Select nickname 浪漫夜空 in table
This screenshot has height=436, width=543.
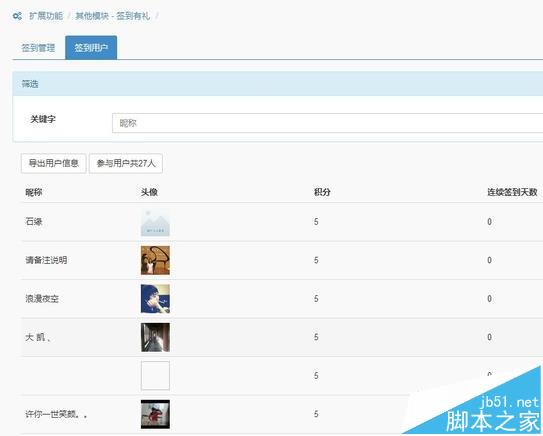pos(42,299)
